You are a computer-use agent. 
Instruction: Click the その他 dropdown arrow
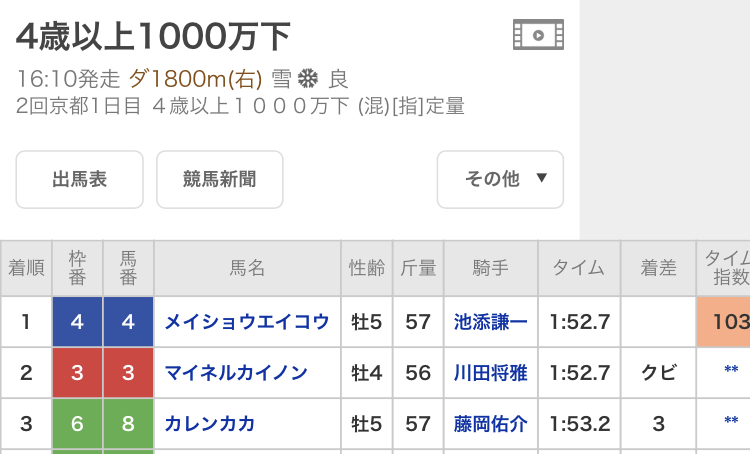(x=541, y=178)
